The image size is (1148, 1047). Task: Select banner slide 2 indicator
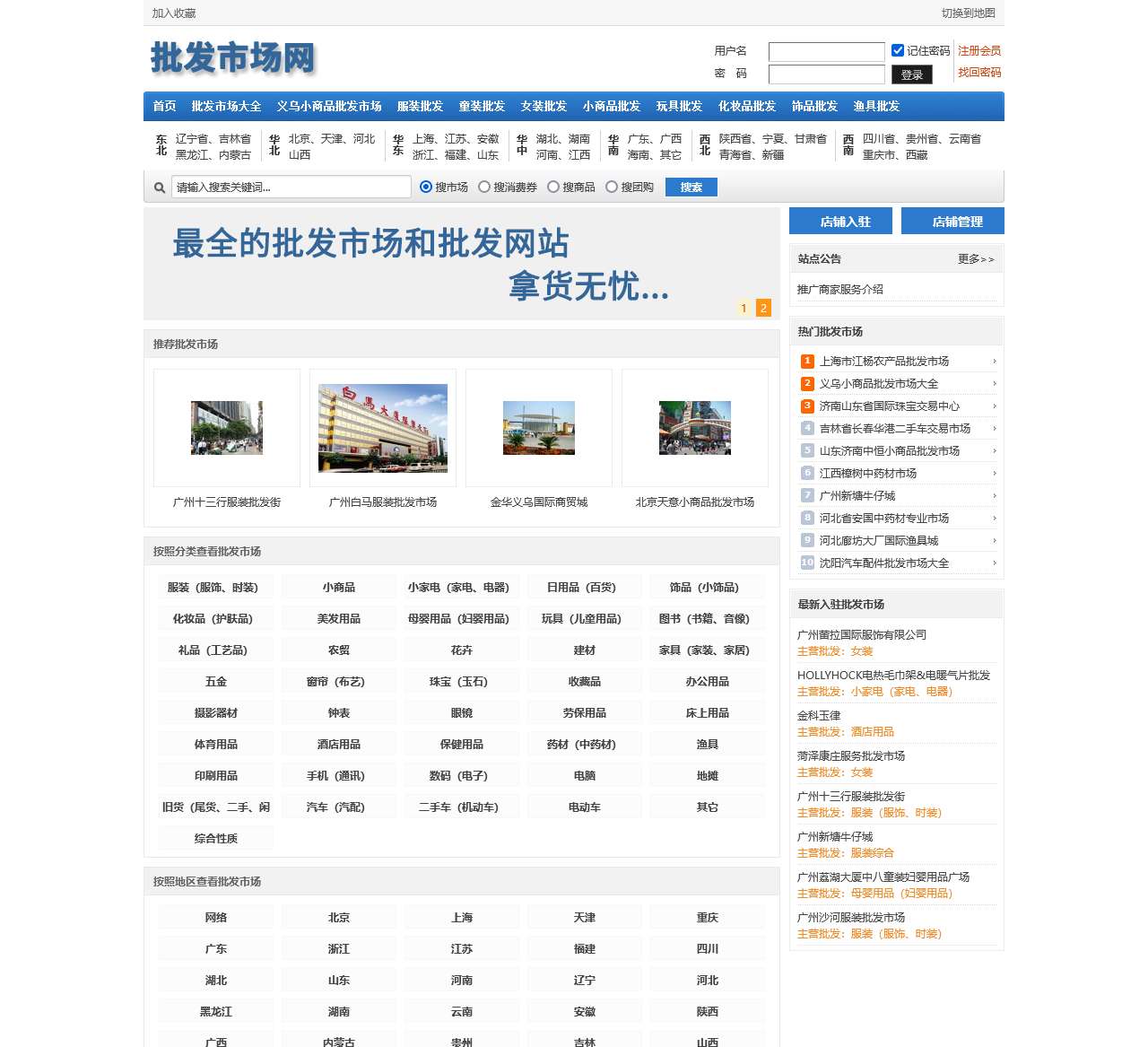point(762,308)
